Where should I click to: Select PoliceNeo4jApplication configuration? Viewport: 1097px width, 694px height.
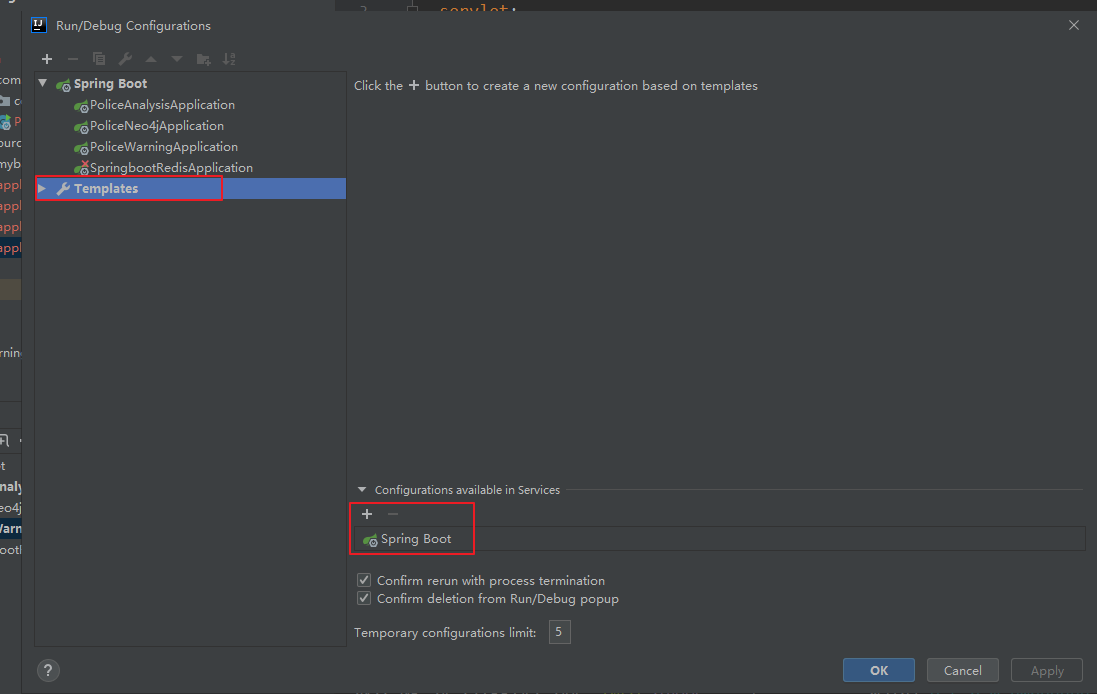(x=157, y=126)
